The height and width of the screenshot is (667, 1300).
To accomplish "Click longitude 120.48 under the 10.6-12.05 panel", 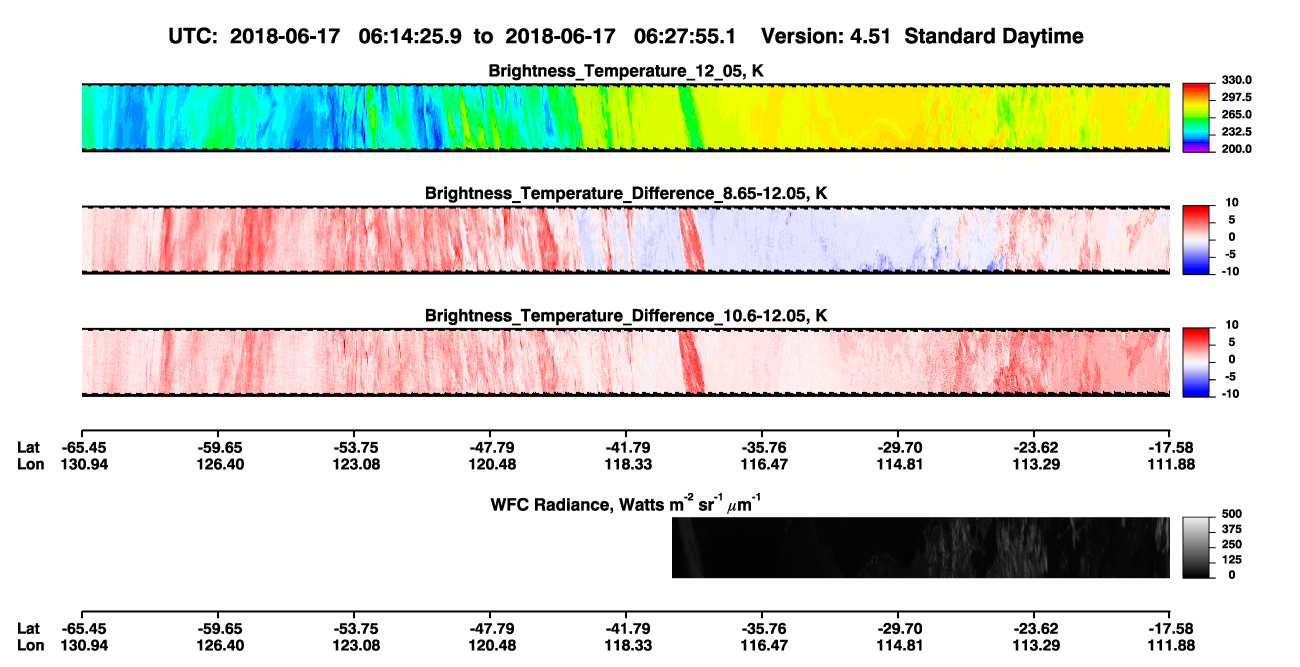I will (491, 464).
